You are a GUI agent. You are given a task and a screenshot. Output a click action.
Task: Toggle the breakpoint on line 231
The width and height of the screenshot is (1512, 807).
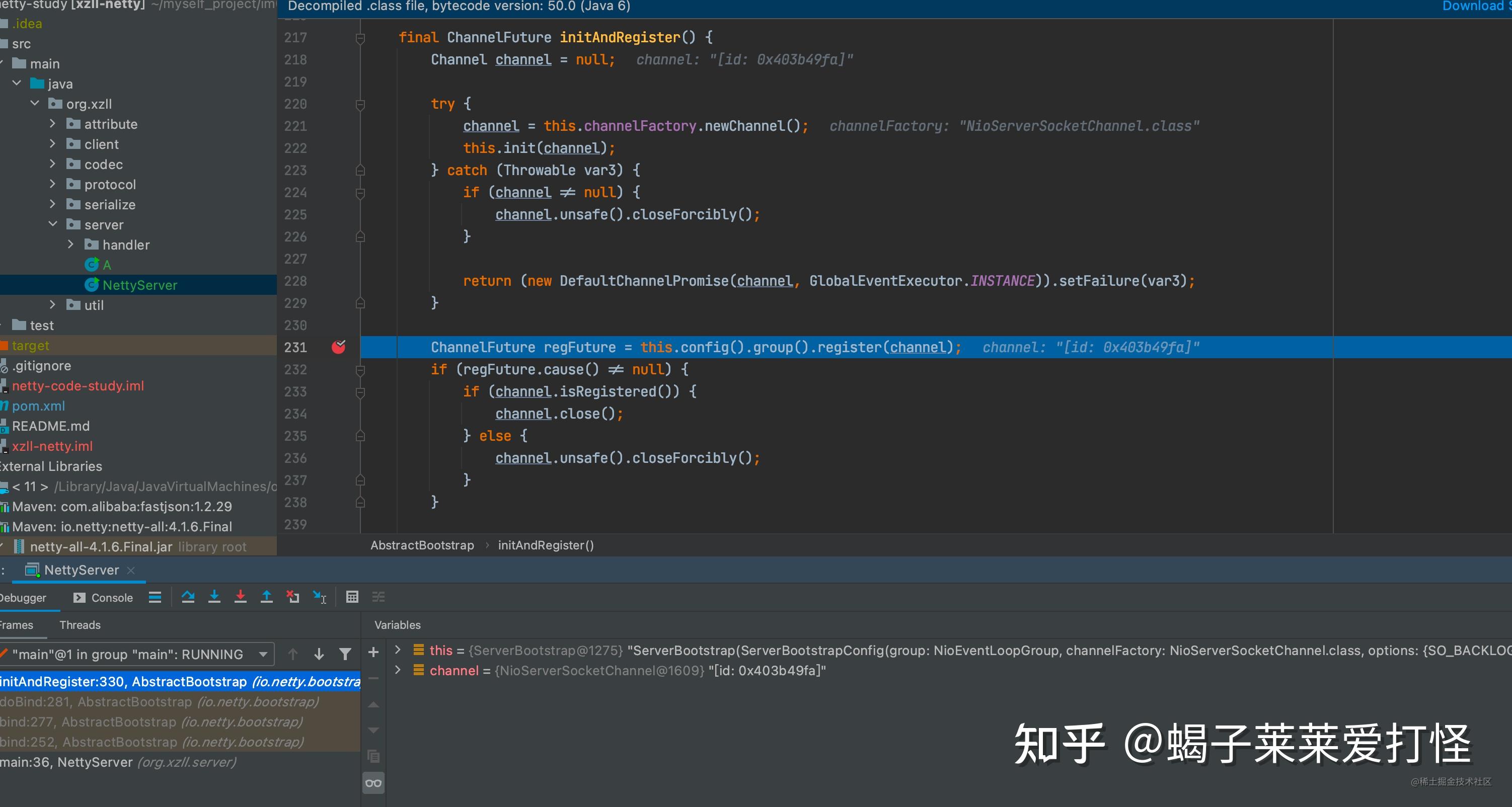339,347
